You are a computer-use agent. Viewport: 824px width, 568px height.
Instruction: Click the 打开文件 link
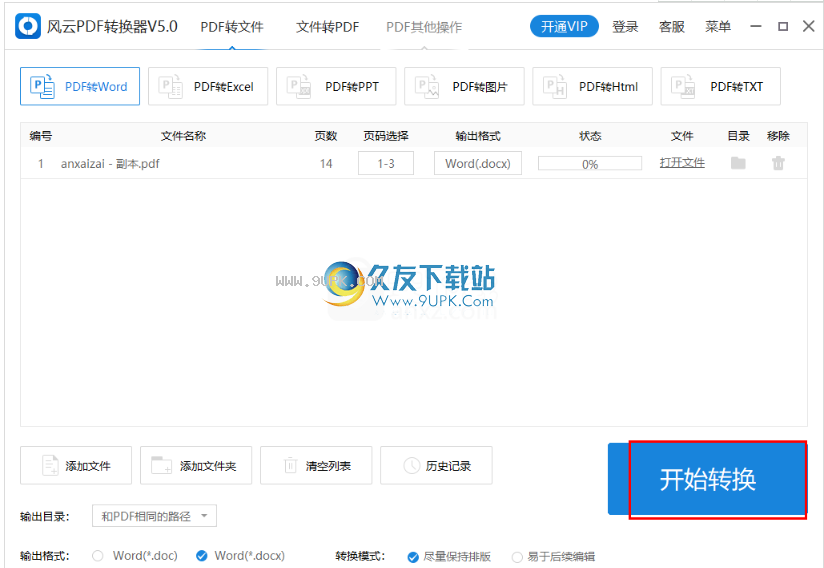click(682, 163)
